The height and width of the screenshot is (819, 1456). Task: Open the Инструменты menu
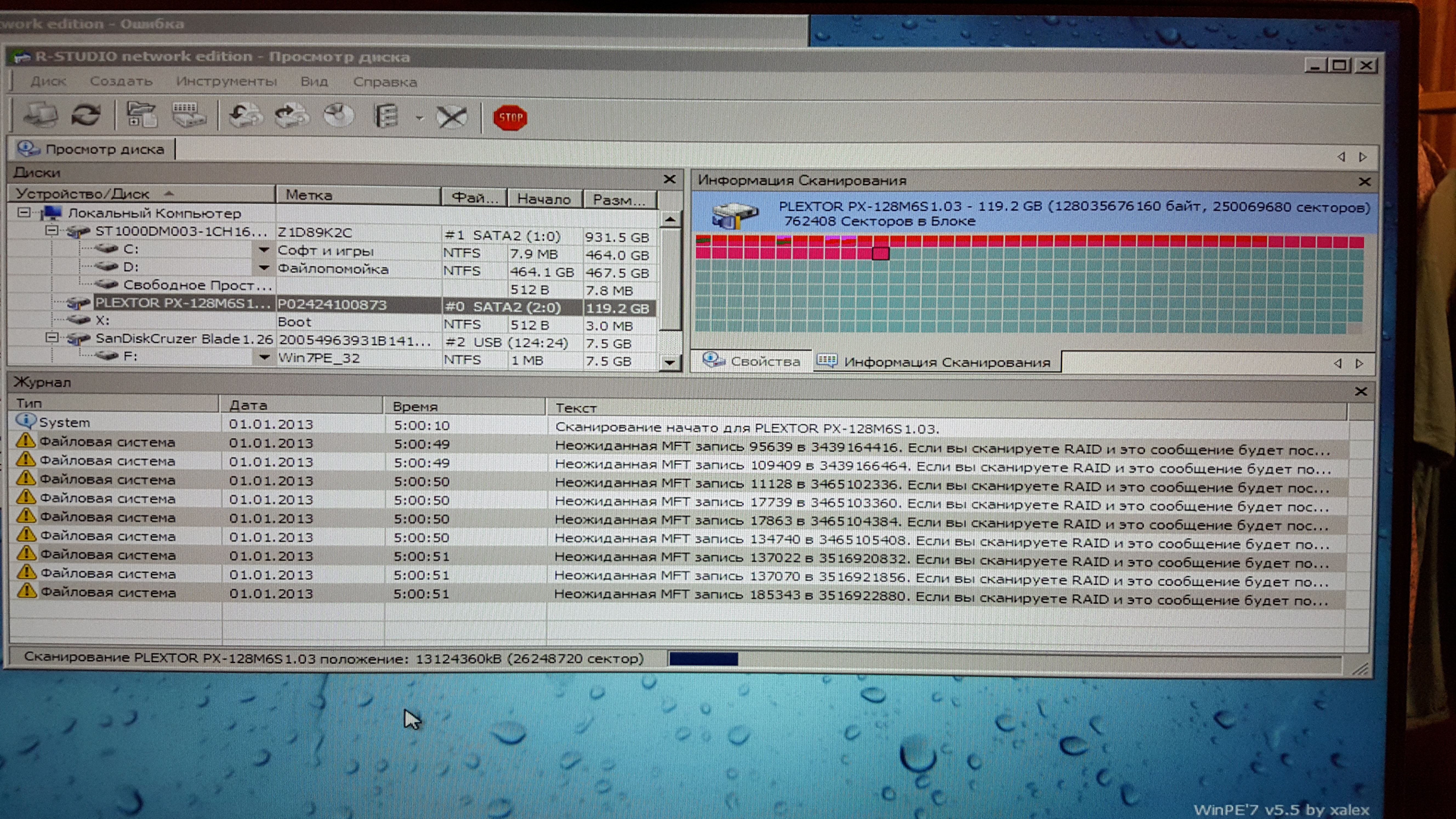pos(226,81)
